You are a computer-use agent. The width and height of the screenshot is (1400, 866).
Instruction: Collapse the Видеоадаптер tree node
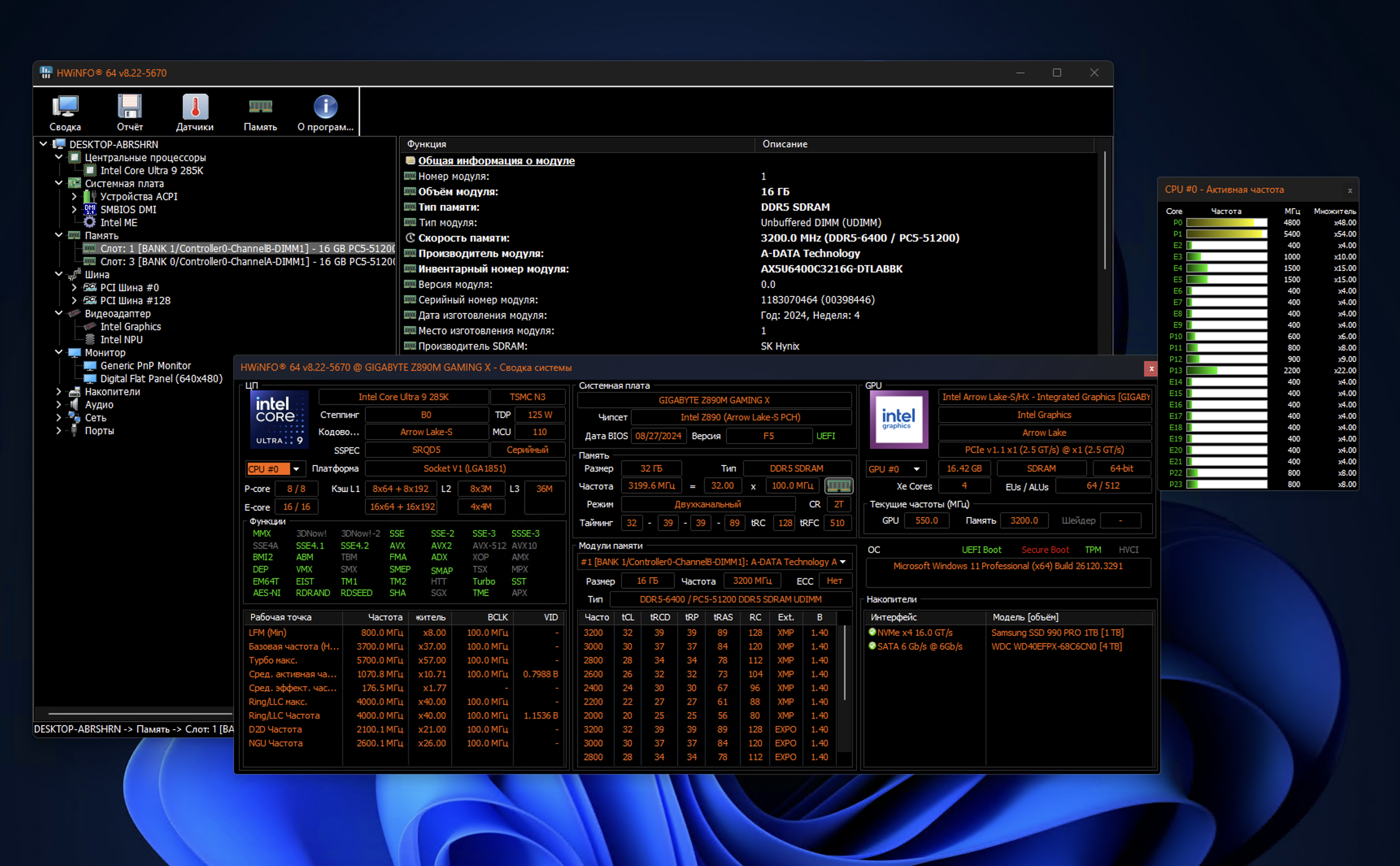(59, 313)
